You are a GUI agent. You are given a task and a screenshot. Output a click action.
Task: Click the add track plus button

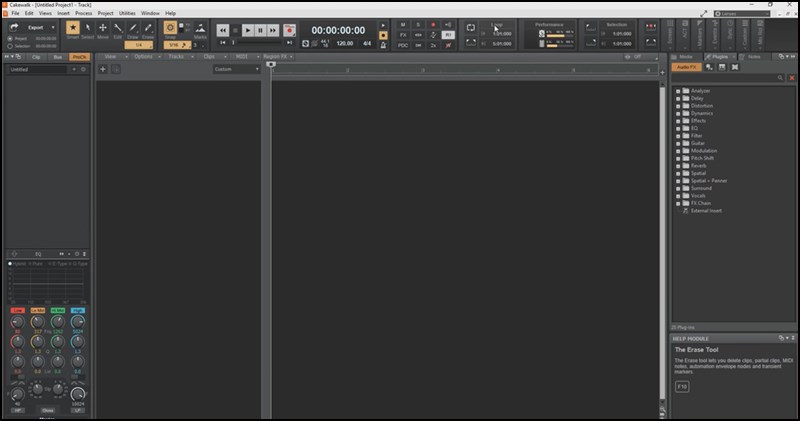click(x=104, y=69)
